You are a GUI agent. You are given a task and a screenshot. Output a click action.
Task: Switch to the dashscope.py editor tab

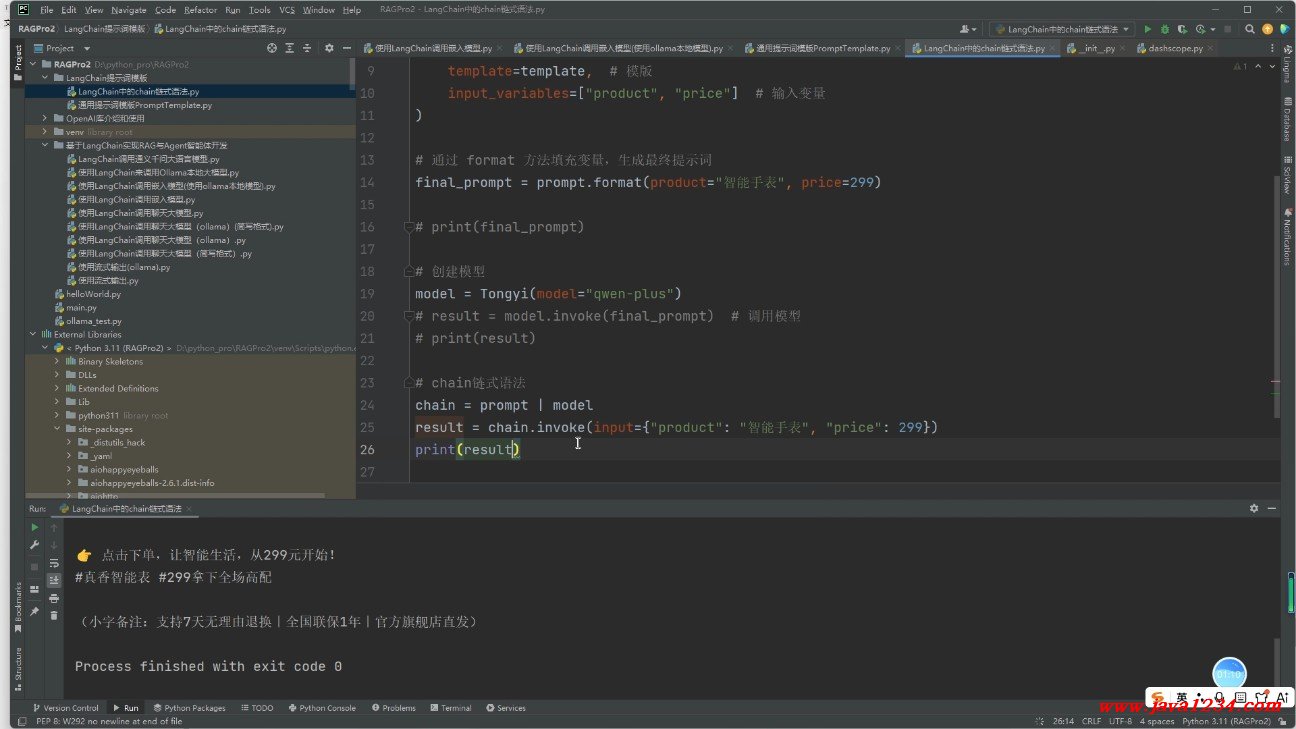tap(1175, 48)
